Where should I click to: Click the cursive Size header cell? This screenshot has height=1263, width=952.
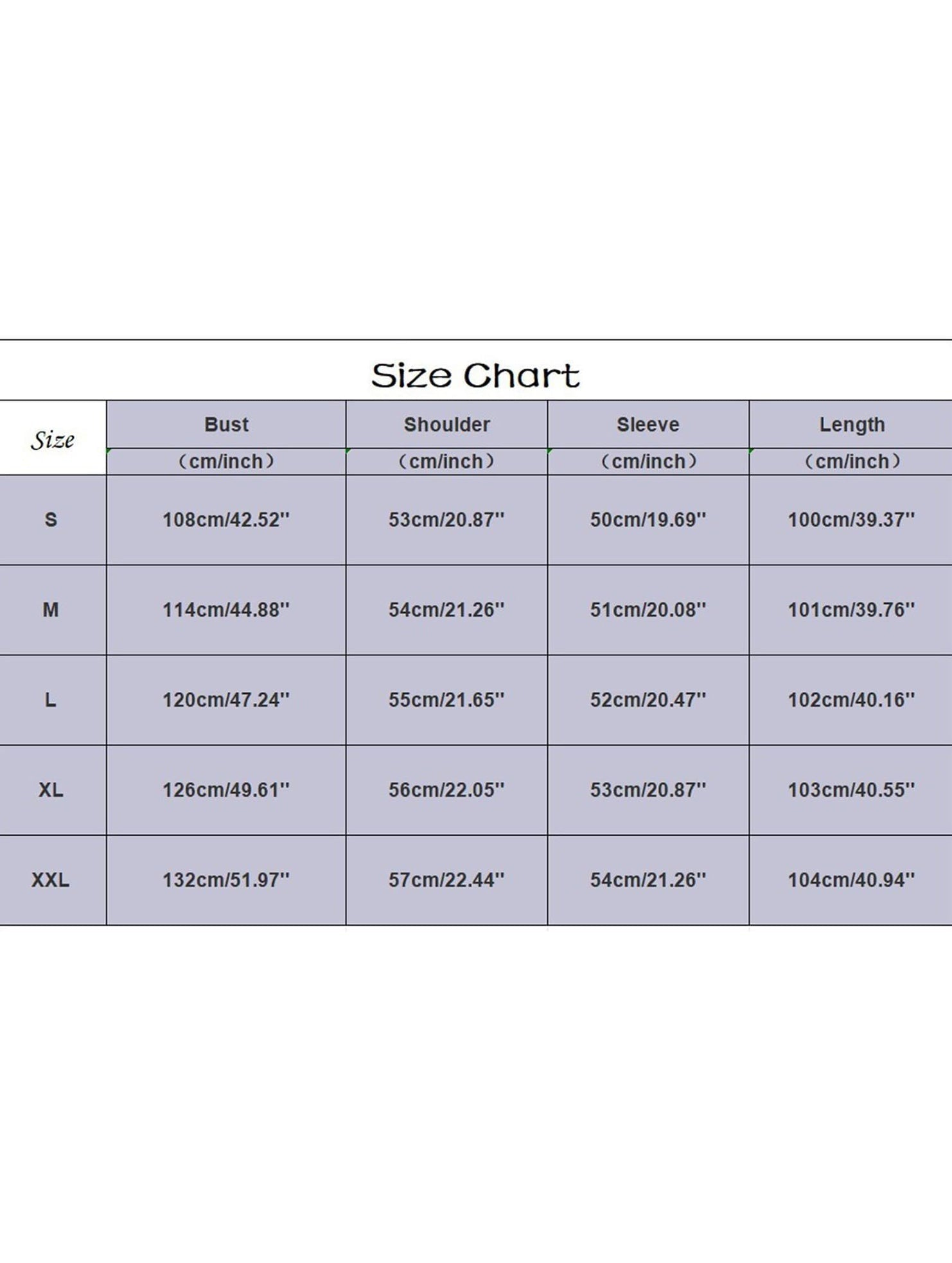click(53, 440)
